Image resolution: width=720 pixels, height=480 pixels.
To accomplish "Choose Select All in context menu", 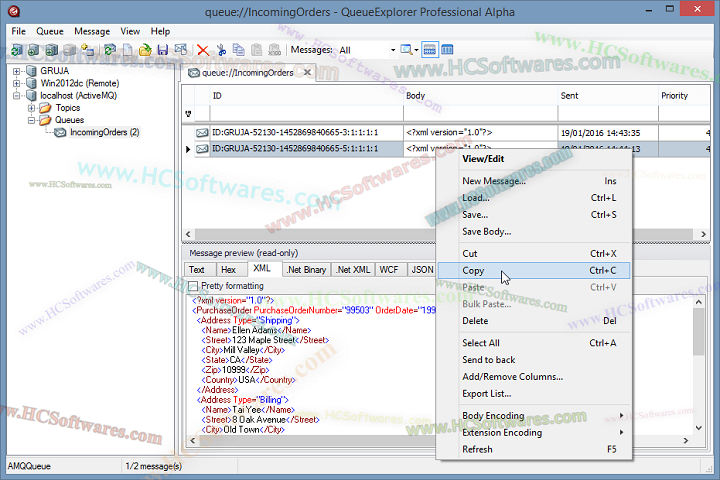I will [x=534, y=343].
